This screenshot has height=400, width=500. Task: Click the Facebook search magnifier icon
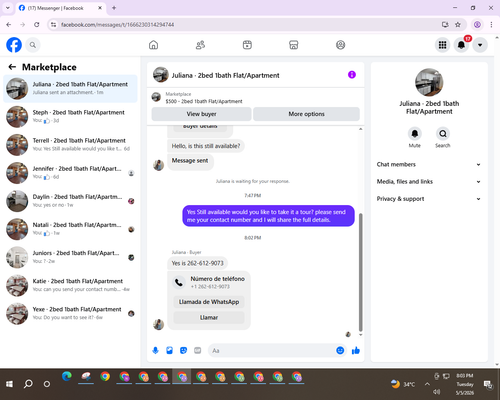point(33,45)
